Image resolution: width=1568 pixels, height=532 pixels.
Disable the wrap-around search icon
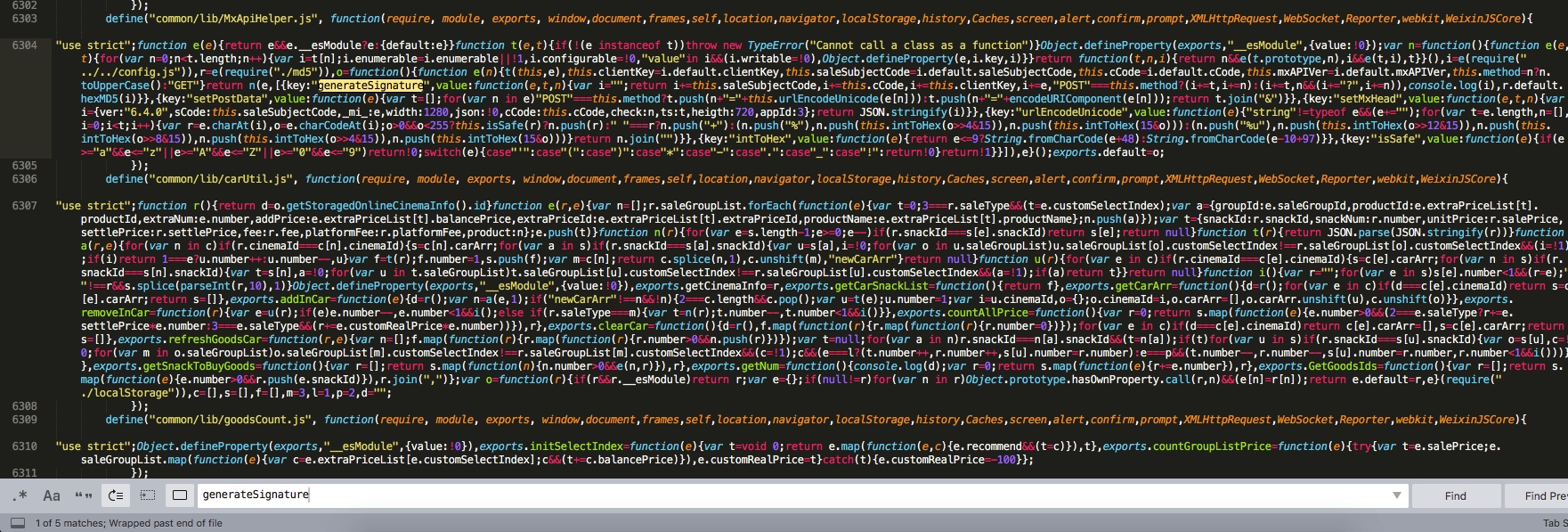[116, 495]
